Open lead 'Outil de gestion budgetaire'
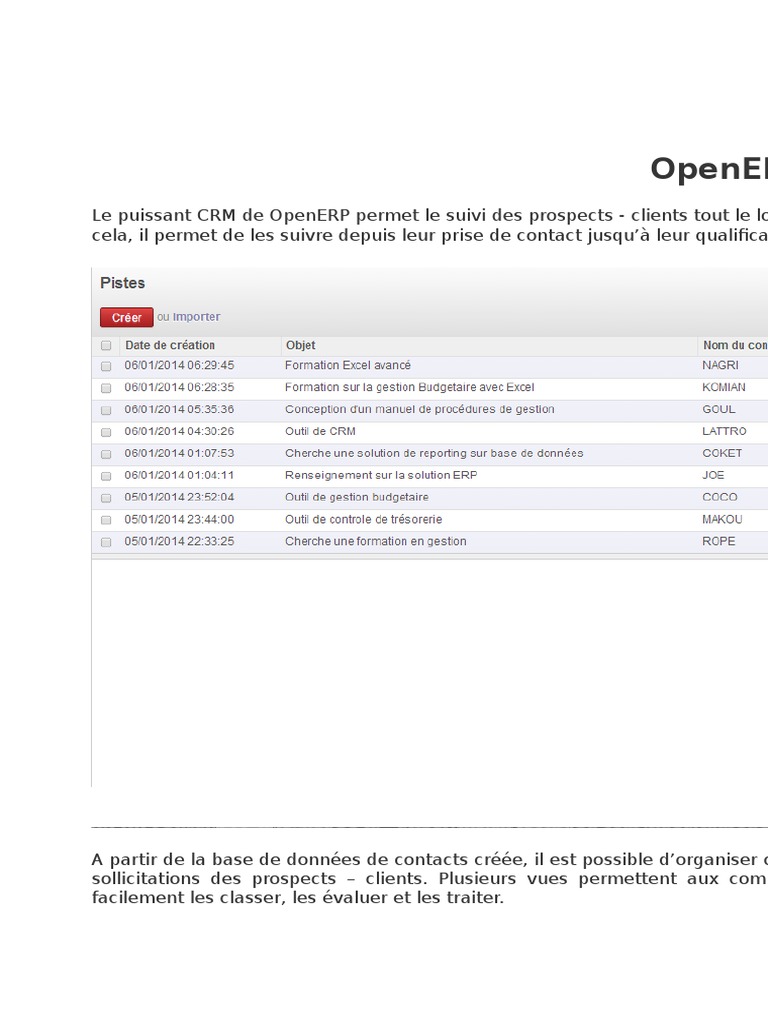 [x=357, y=497]
